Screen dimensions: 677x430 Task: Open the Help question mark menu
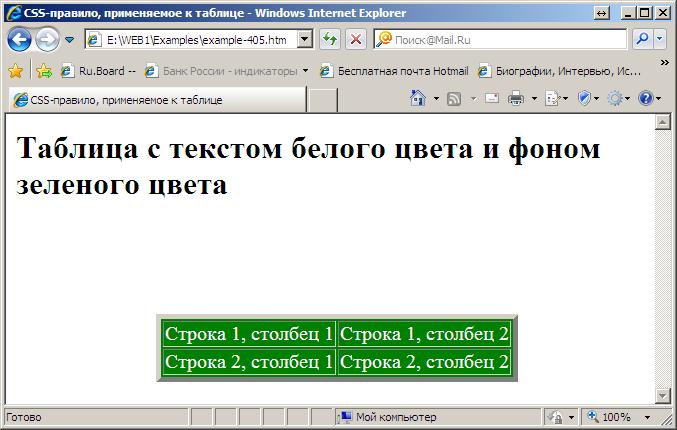click(x=645, y=98)
